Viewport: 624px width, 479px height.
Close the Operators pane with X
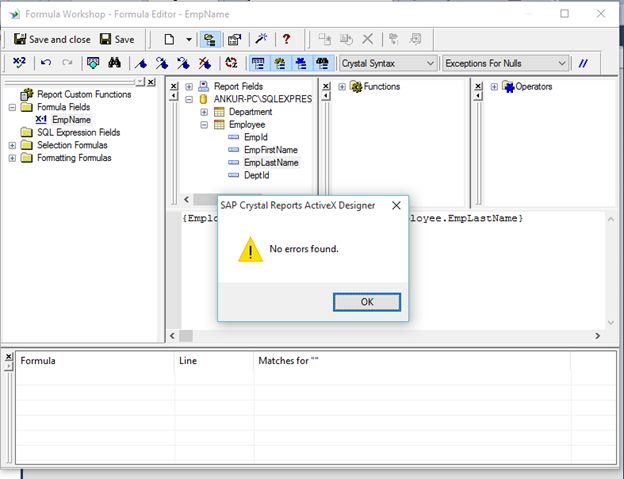tap(478, 86)
